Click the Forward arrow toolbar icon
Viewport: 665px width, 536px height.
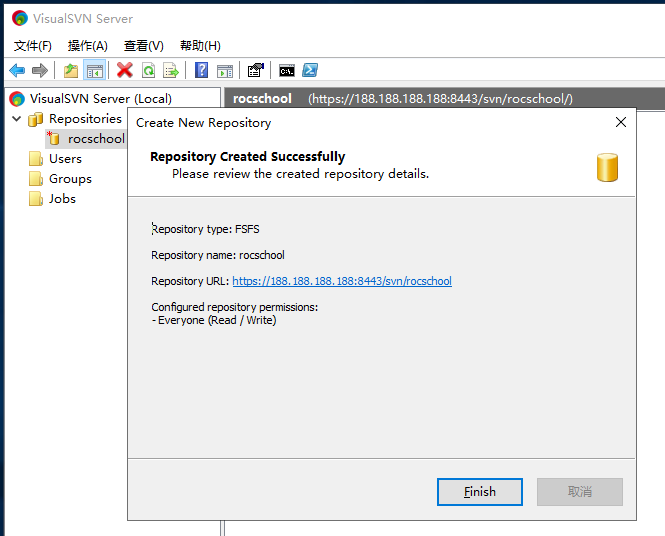[x=40, y=70]
